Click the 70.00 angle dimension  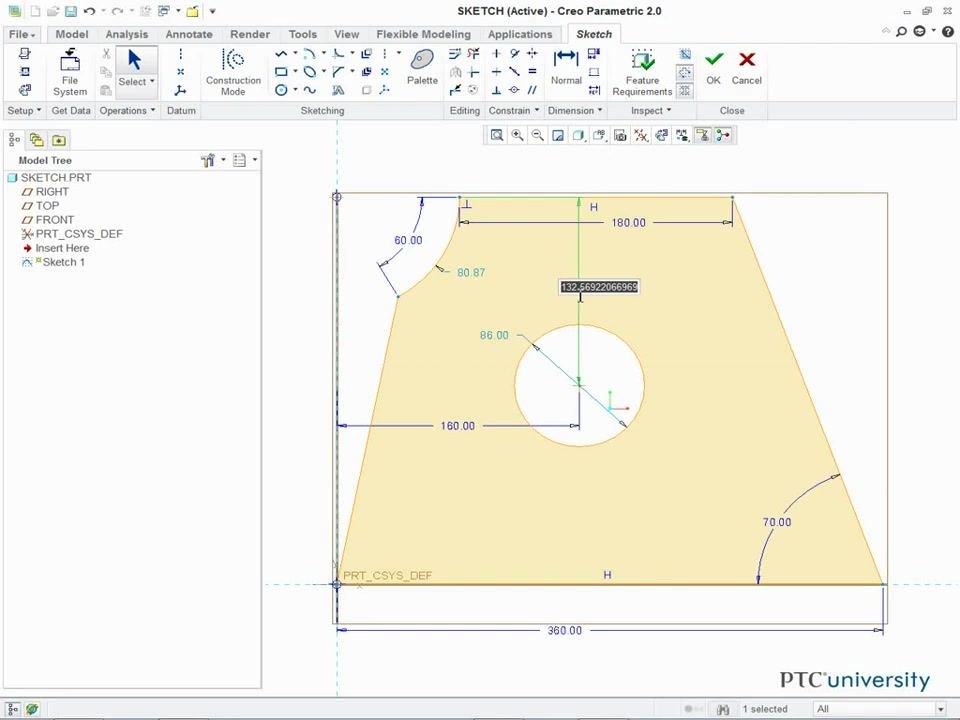point(777,522)
